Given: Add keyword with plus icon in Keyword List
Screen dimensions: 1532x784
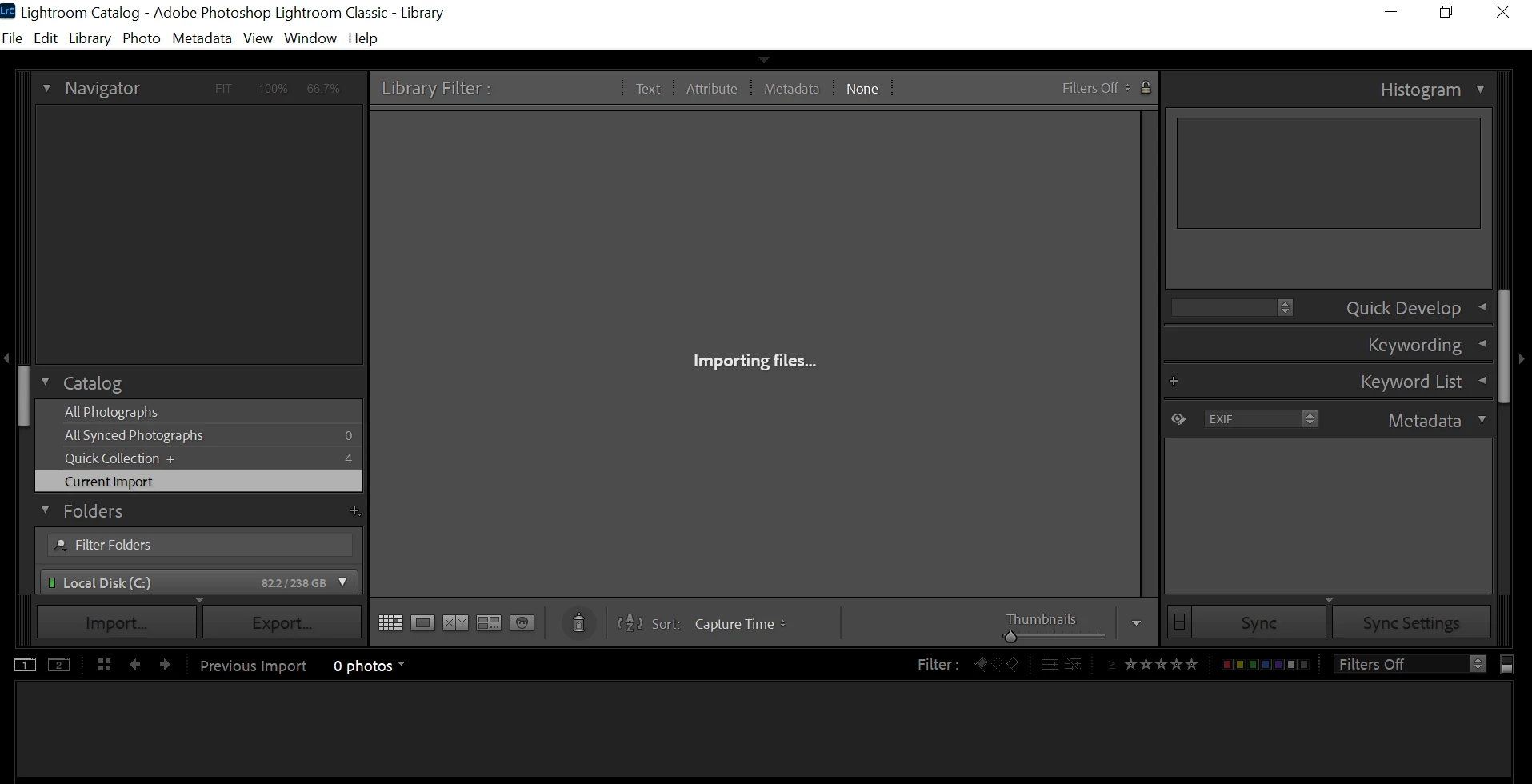Looking at the screenshot, I should 1174,381.
